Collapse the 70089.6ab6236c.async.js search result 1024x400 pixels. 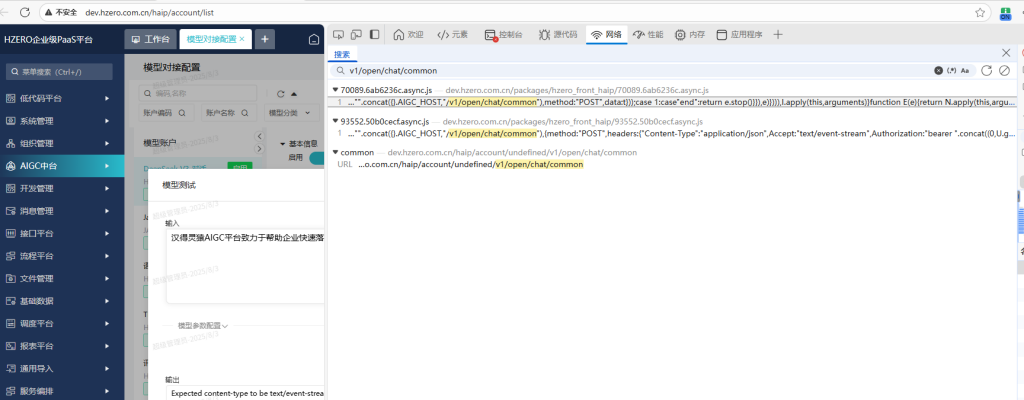coord(335,90)
